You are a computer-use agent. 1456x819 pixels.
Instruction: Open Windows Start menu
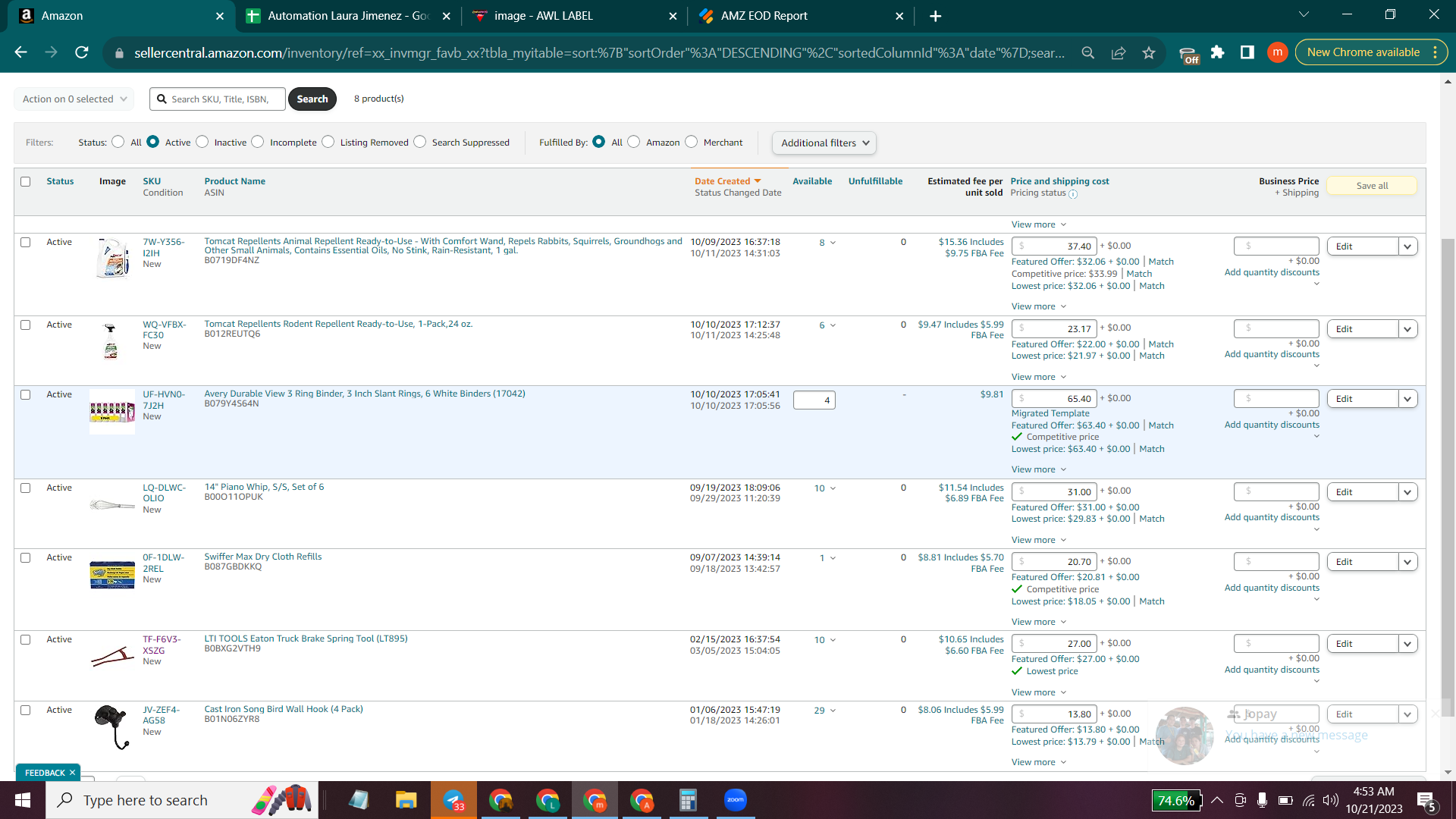(x=23, y=800)
